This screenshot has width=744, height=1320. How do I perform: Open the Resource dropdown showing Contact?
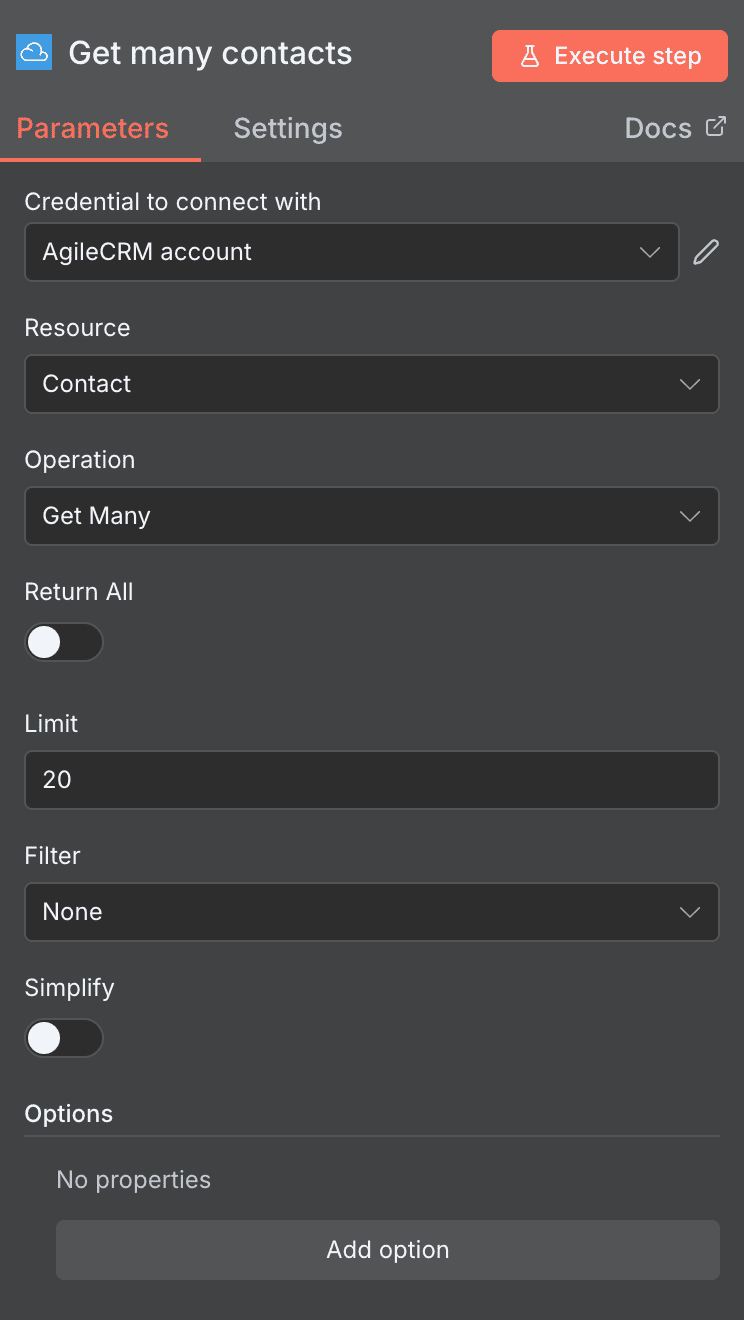click(x=372, y=384)
